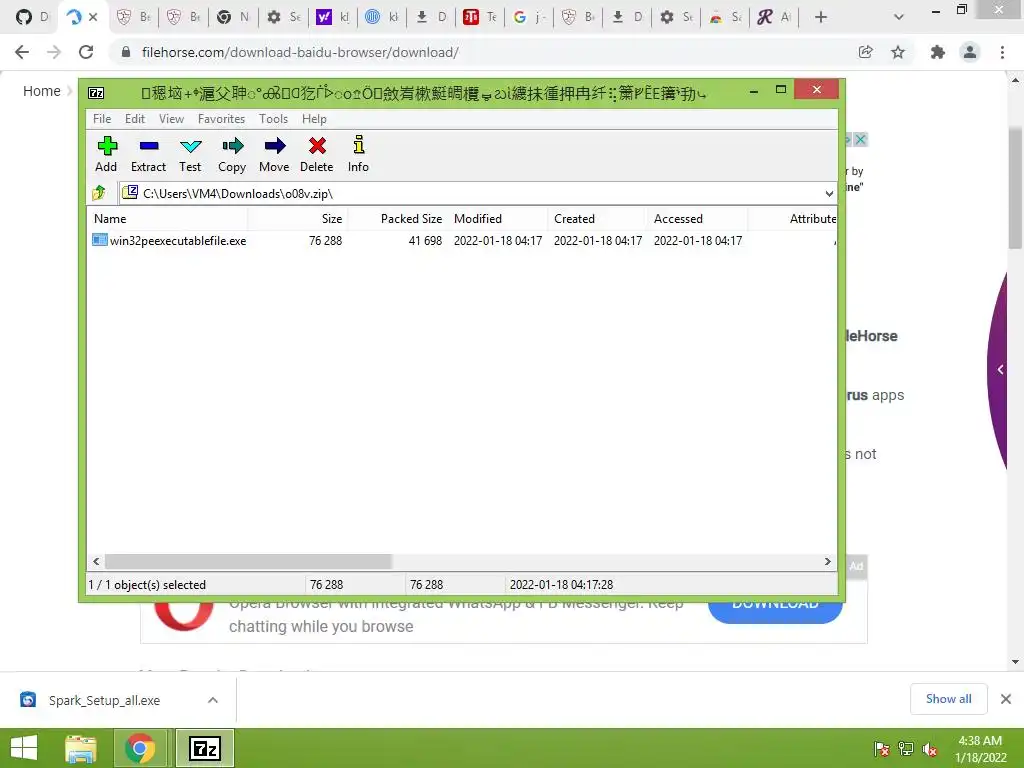The width and height of the screenshot is (1024, 768).
Task: Expand Spark_Setup_all.exe download options chevron
Action: (213, 700)
